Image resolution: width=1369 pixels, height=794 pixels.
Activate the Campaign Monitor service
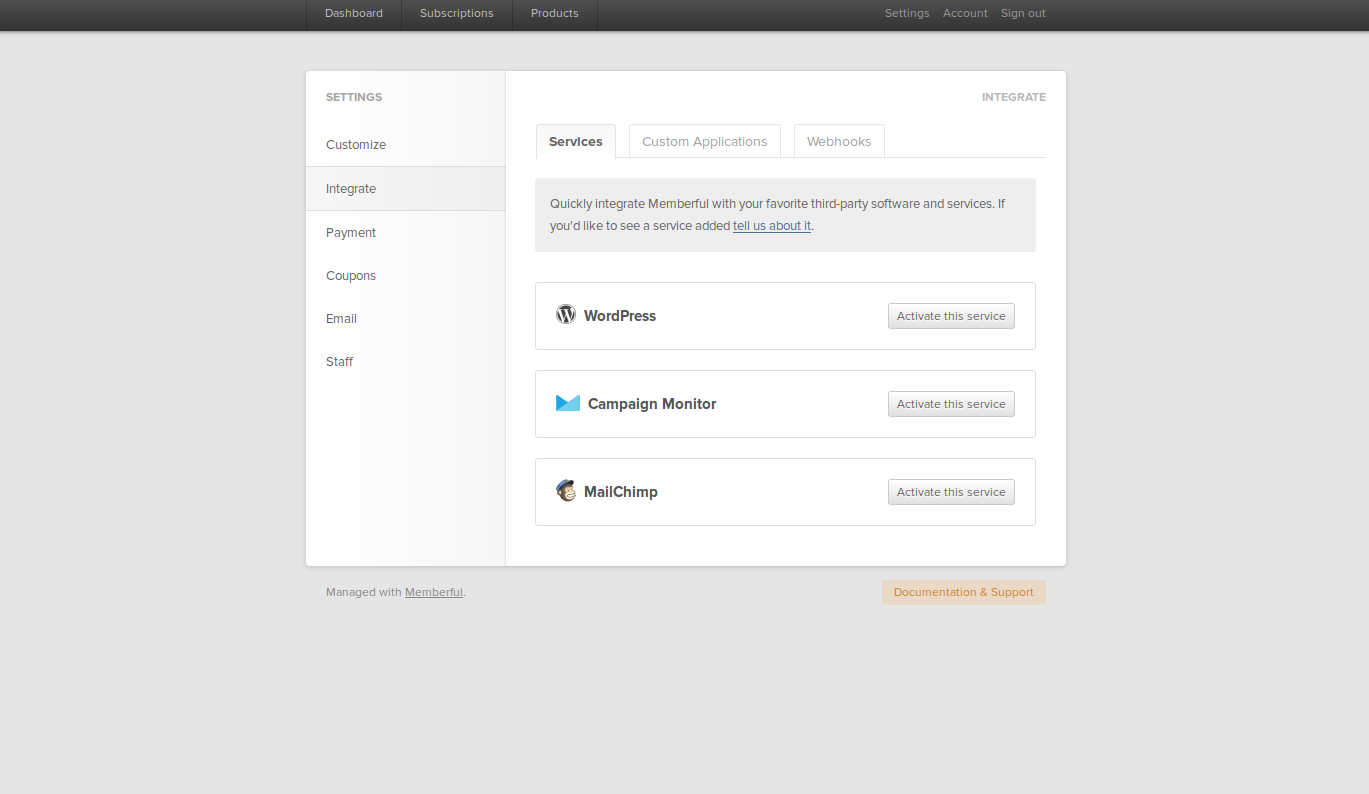pos(951,404)
